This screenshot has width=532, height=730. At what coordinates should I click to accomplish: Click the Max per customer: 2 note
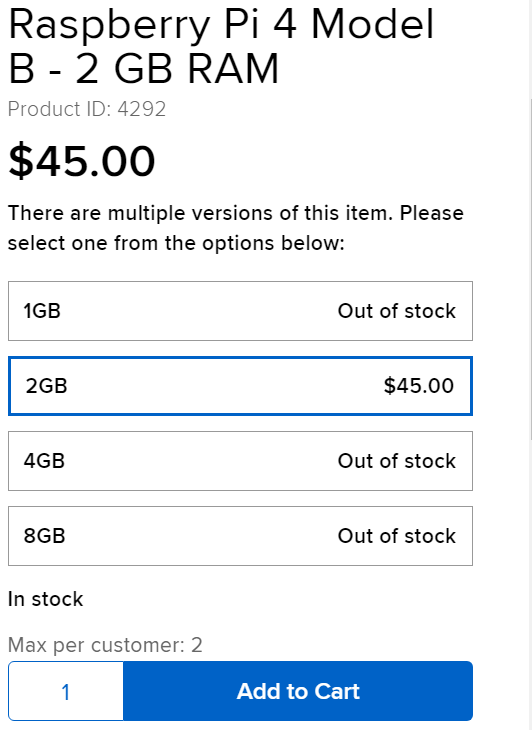coord(105,645)
